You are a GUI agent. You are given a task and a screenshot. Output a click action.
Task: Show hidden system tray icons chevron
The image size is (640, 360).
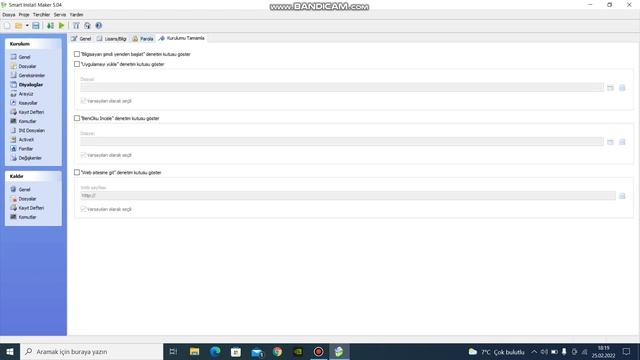coord(534,351)
